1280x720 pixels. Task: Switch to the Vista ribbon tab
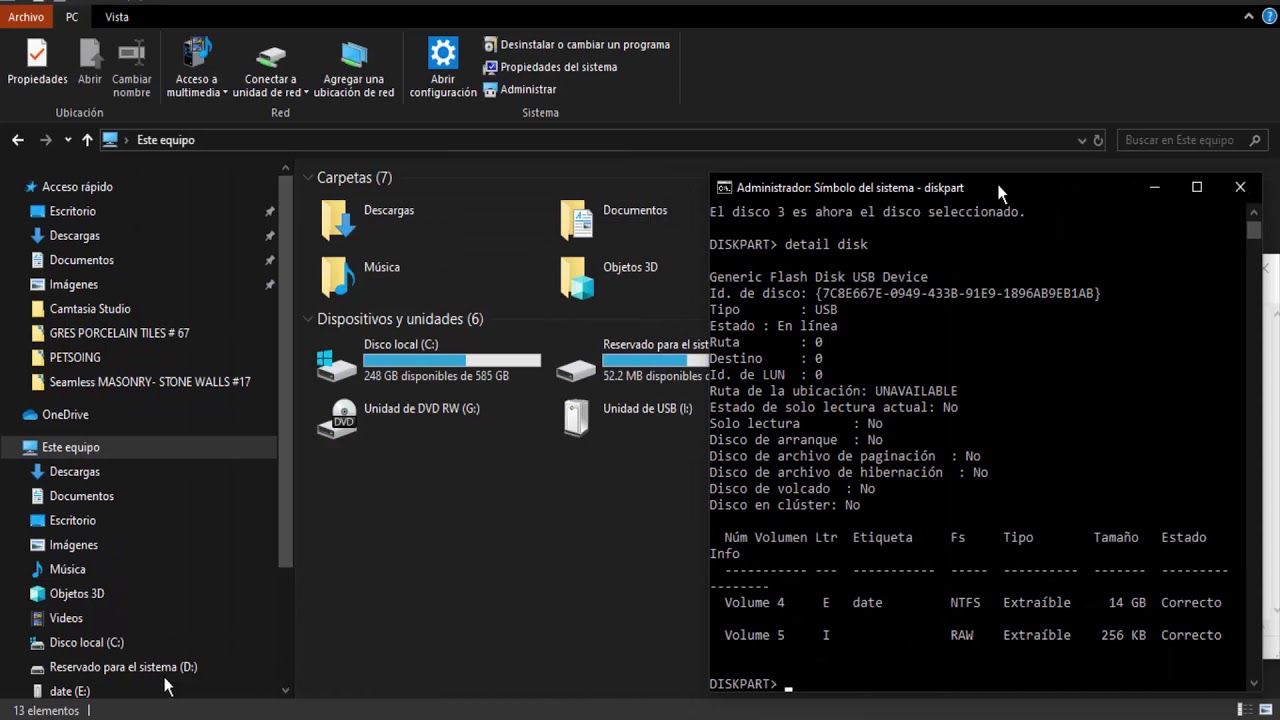point(117,16)
